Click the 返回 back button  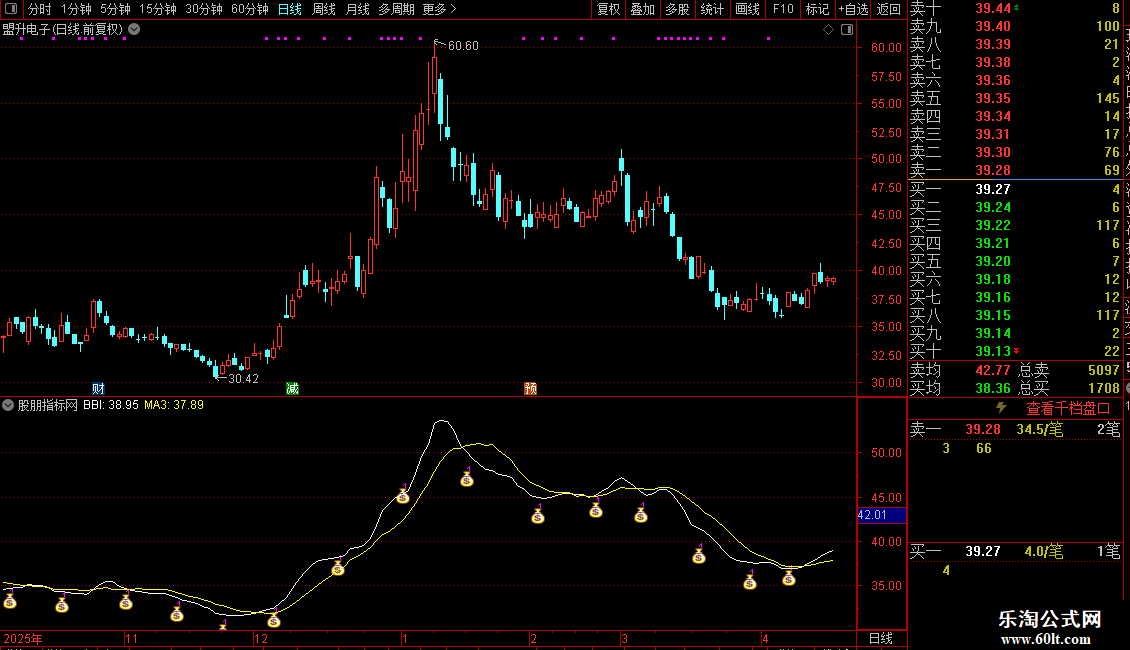(x=889, y=9)
